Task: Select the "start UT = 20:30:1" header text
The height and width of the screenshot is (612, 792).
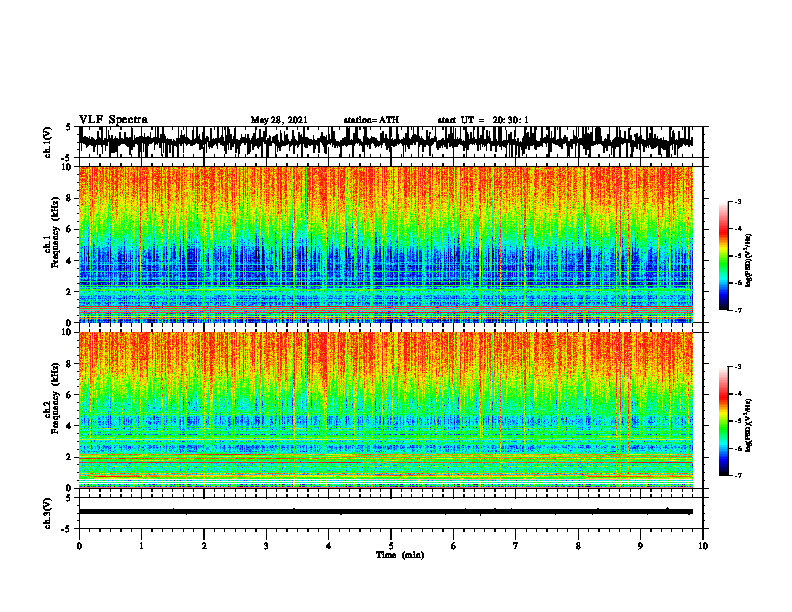Action: [483, 120]
